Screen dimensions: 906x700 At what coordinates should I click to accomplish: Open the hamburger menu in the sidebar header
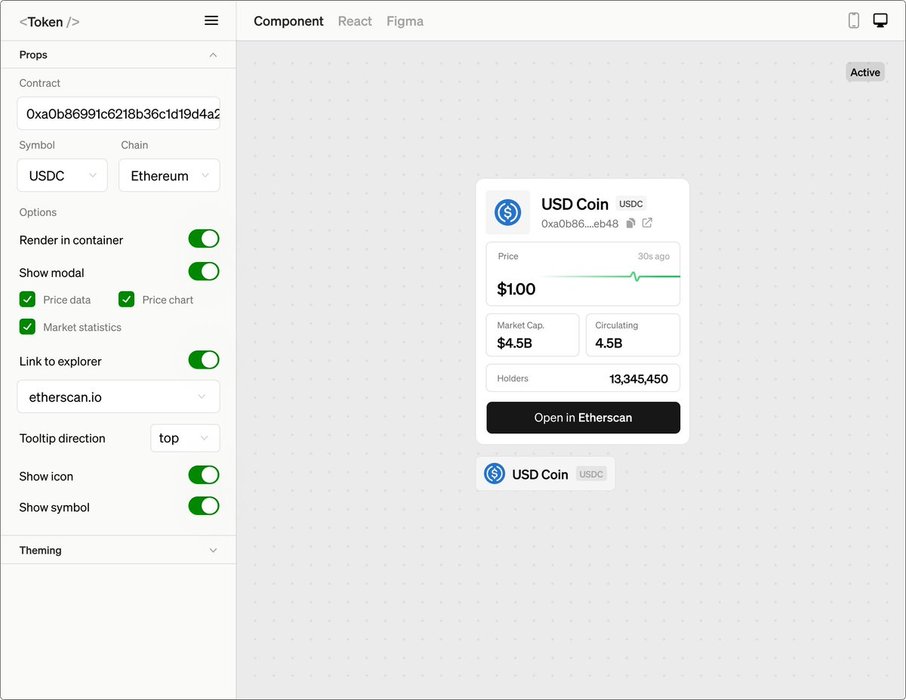pyautogui.click(x=211, y=21)
